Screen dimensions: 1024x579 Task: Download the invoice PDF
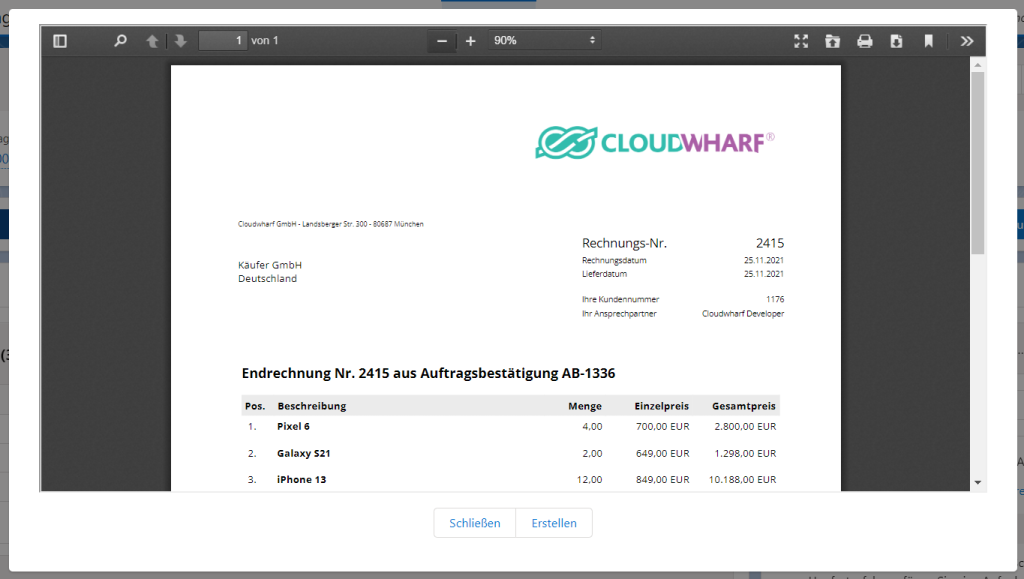click(896, 41)
